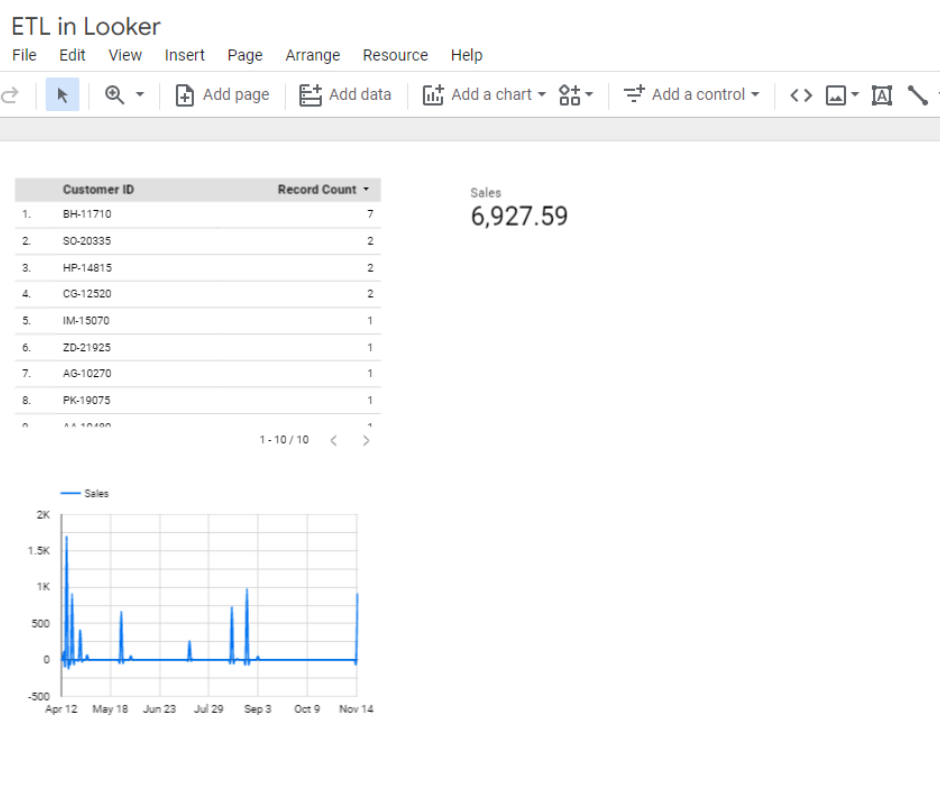Image resolution: width=940 pixels, height=788 pixels.
Task: Click Add page button
Action: tap(222, 95)
